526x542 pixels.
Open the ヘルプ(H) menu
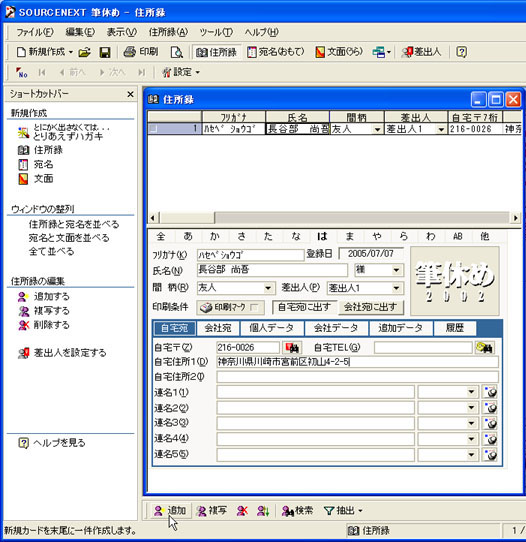[x=261, y=32]
